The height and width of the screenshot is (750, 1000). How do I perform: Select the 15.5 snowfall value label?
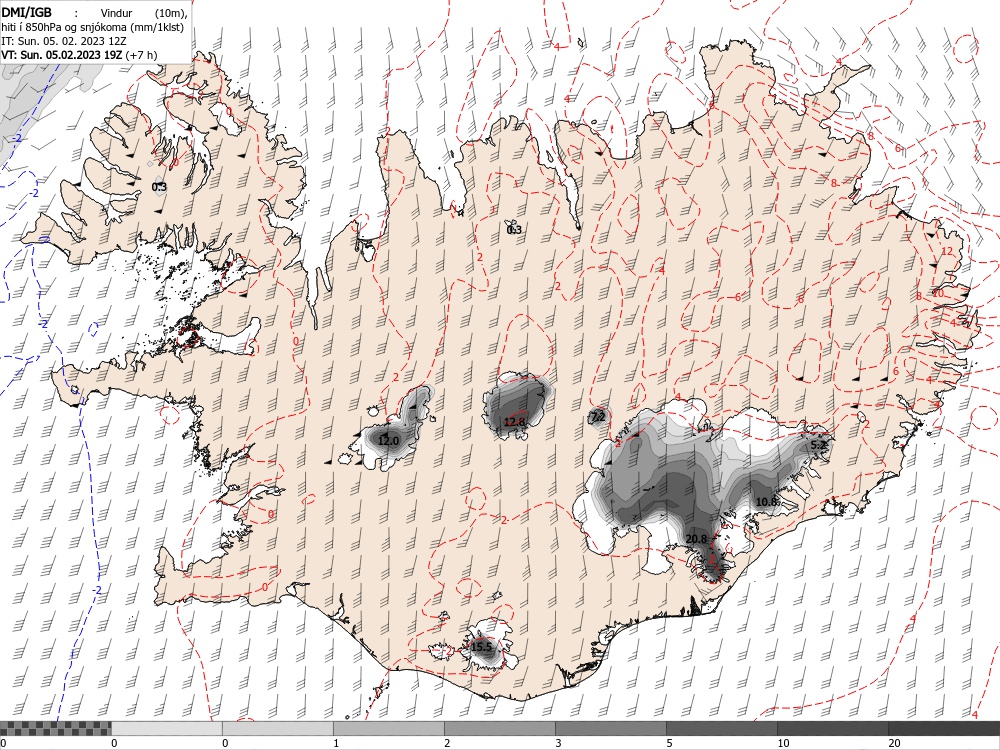tap(482, 647)
